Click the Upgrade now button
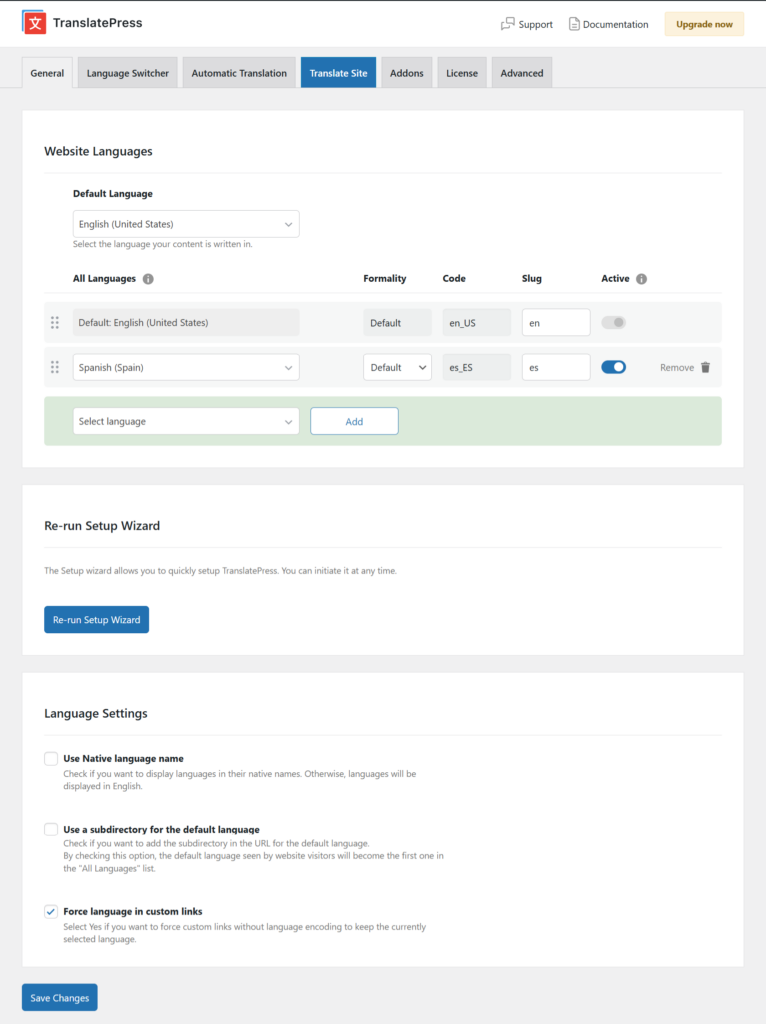 pyautogui.click(x=704, y=24)
